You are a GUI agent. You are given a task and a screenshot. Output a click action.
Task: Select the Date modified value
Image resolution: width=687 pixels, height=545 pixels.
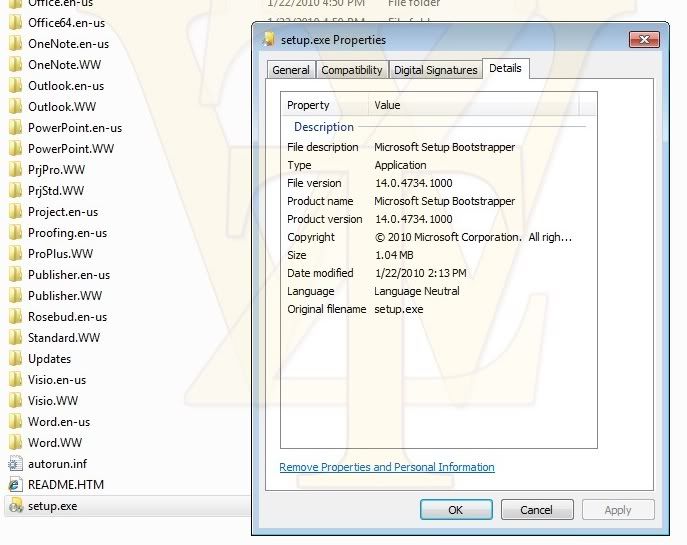(x=421, y=273)
